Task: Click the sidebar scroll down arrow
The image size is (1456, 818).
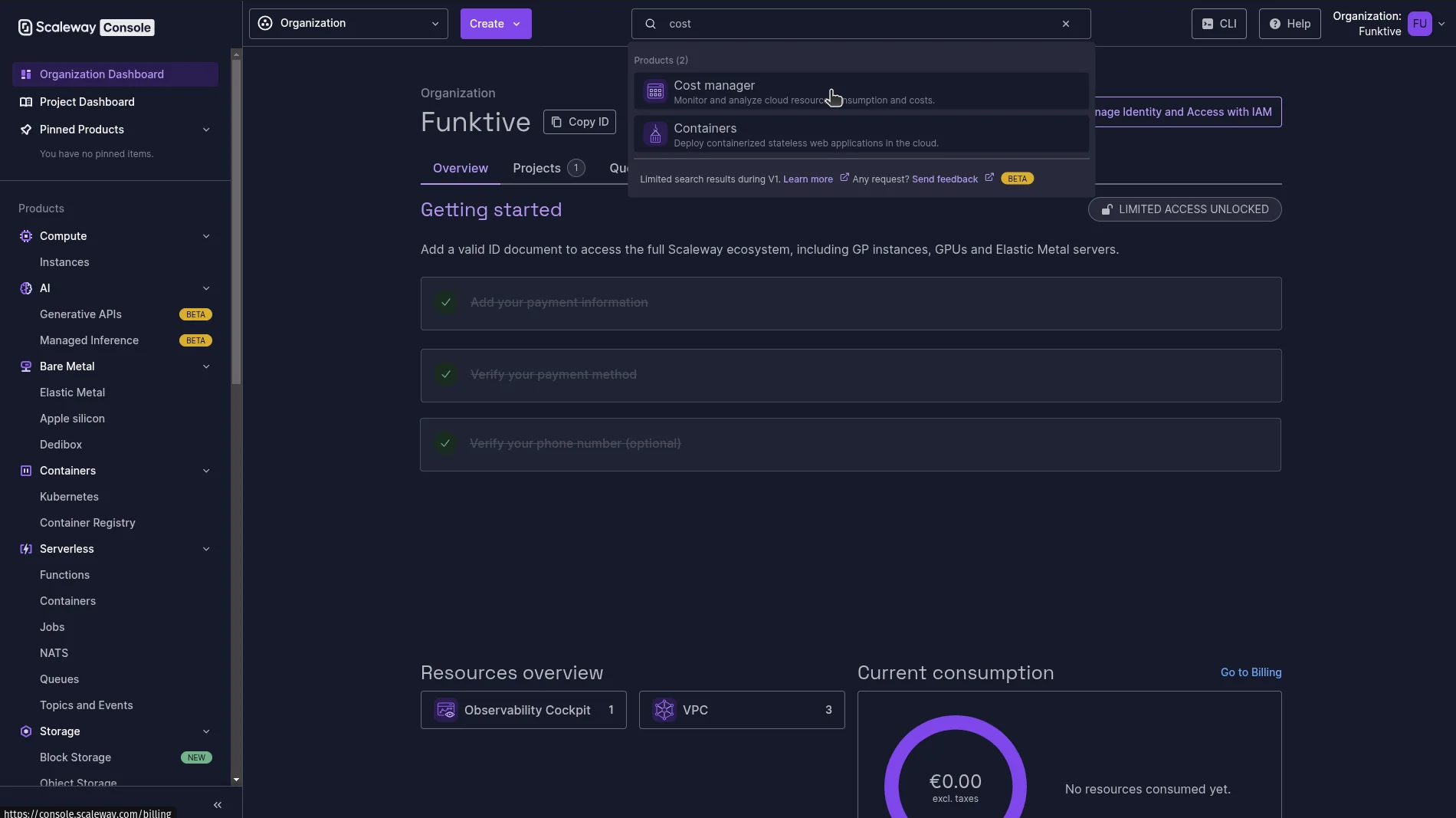Action: pyautogui.click(x=236, y=780)
